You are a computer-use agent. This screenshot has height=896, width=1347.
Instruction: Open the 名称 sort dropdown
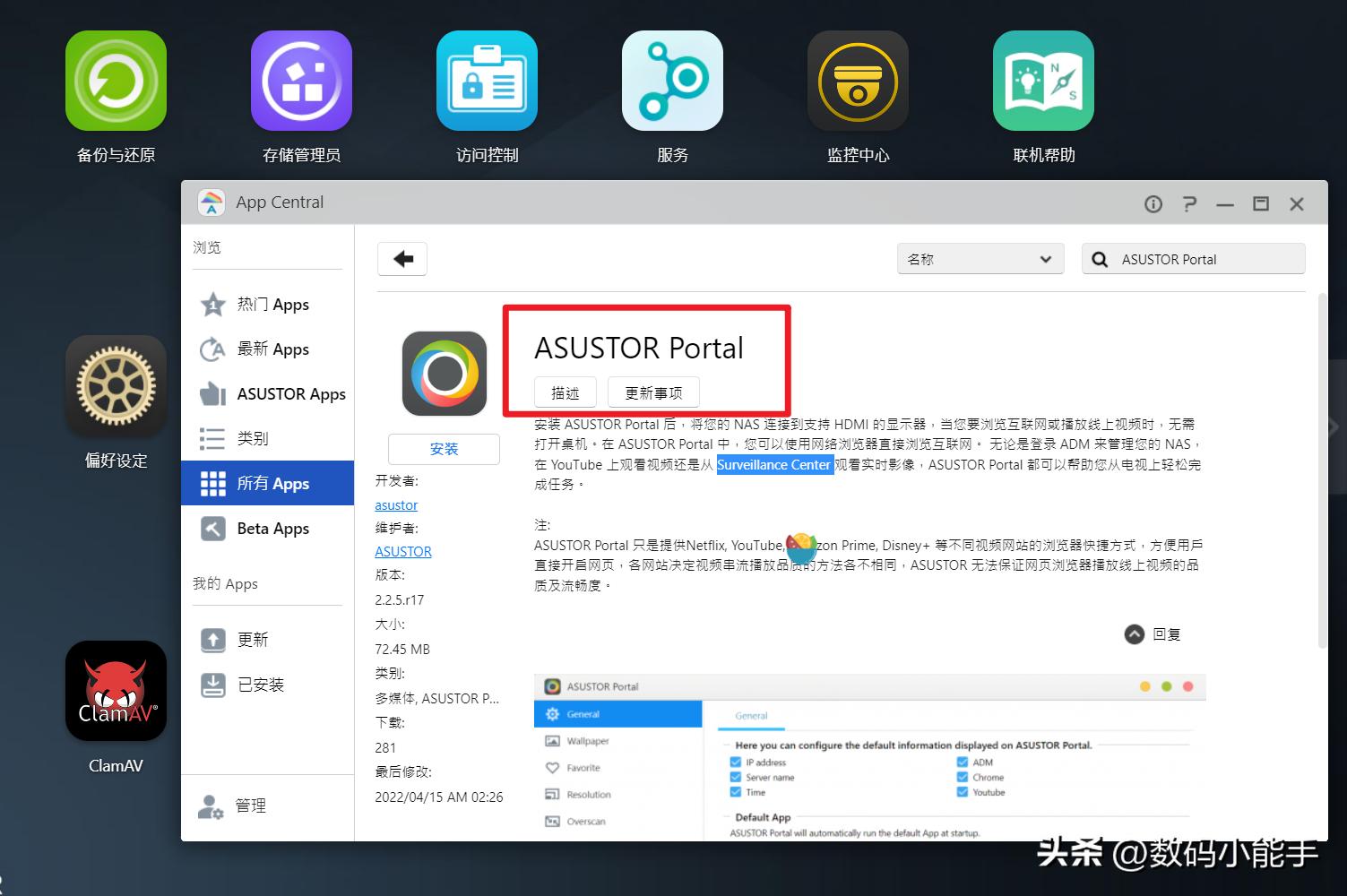980,258
